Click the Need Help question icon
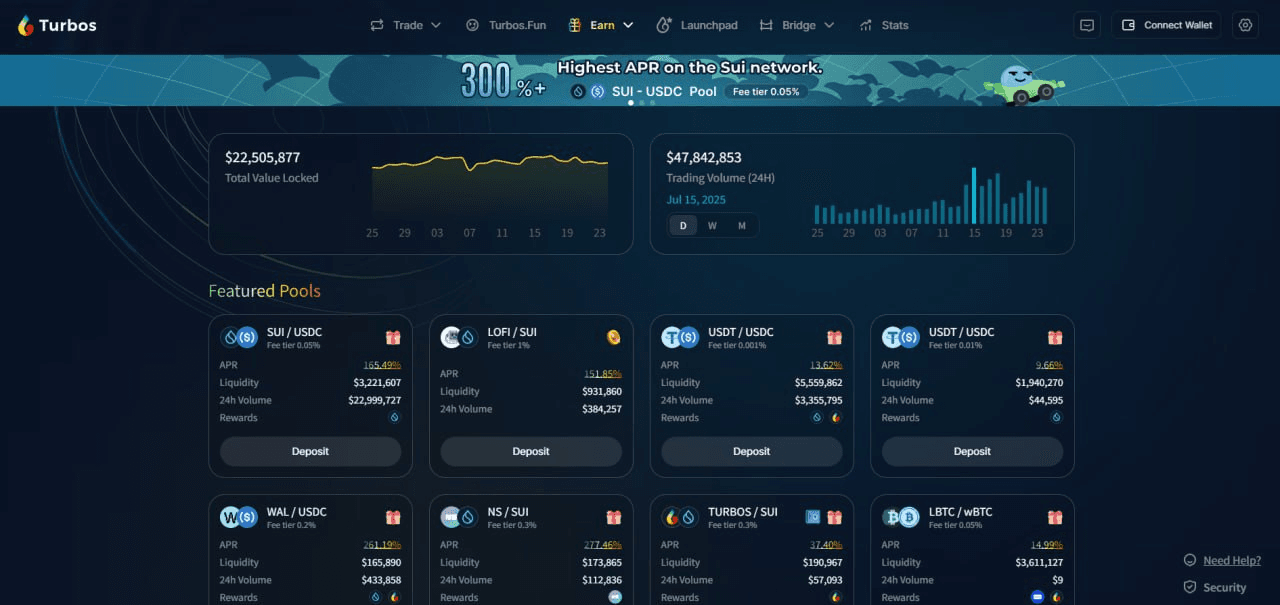1280x605 pixels. (1190, 561)
